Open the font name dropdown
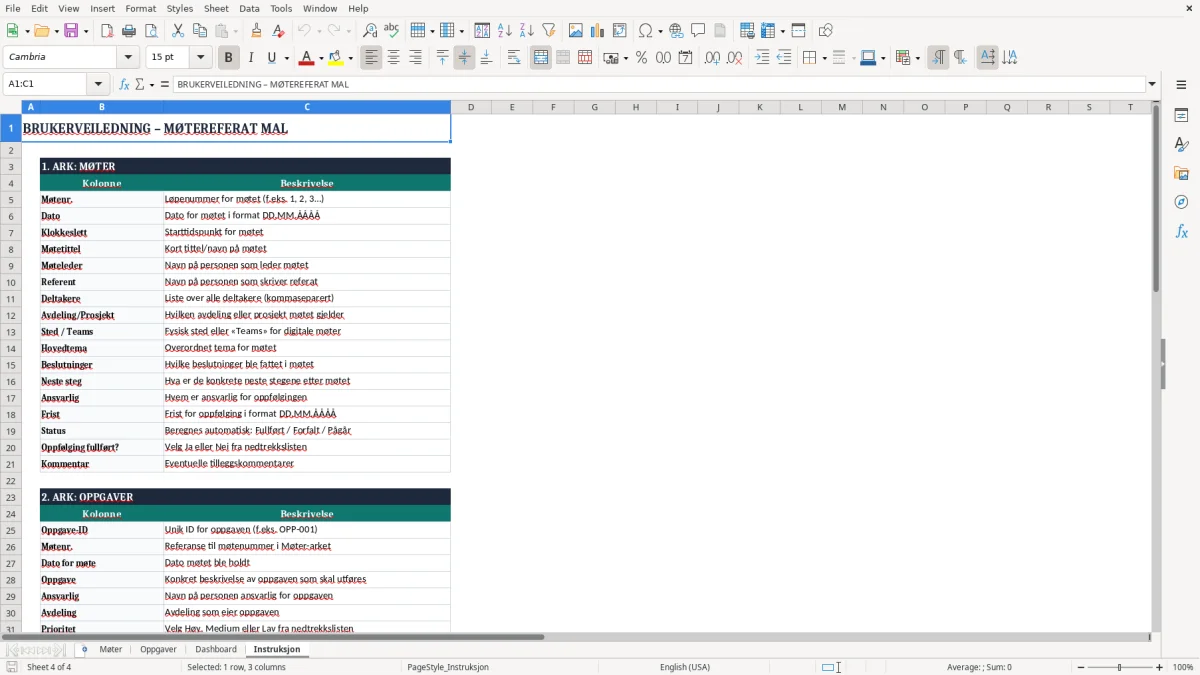The width and height of the screenshot is (1200, 675). (x=128, y=58)
